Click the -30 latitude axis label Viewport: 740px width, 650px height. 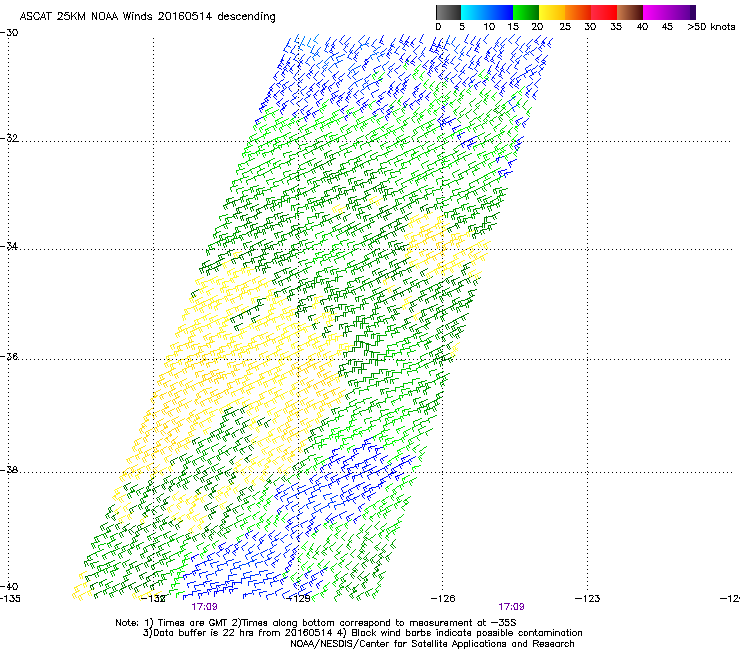point(9,33)
